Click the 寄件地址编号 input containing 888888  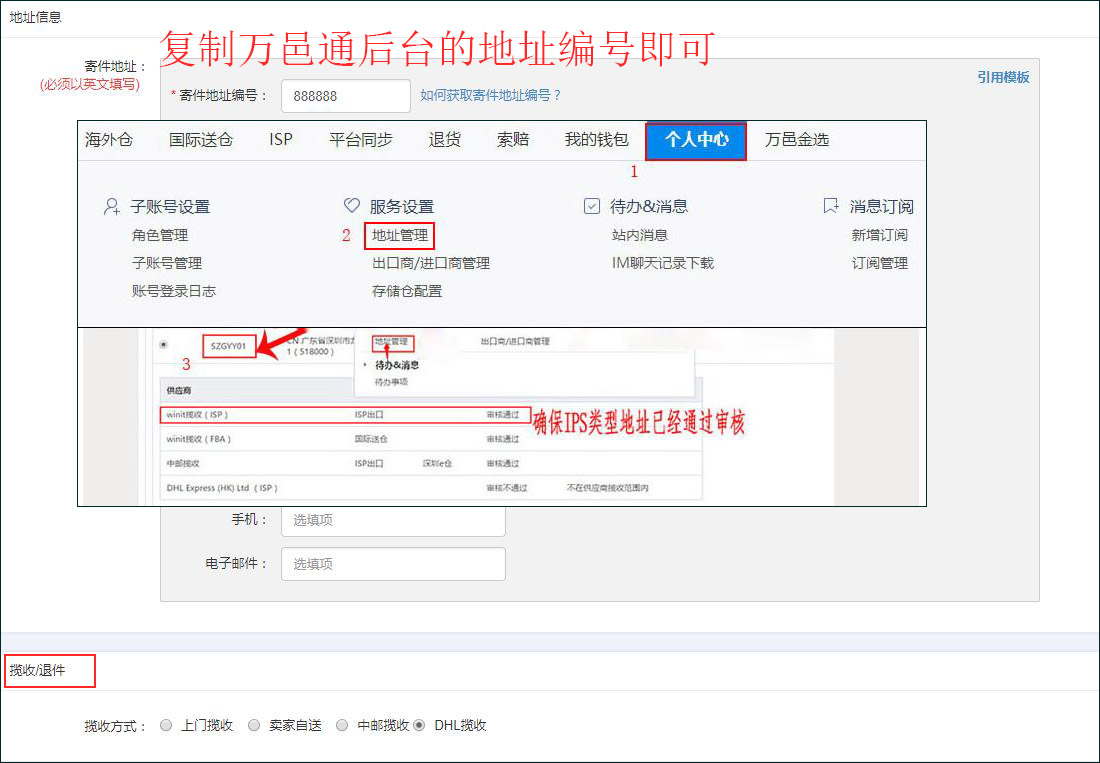tap(346, 96)
